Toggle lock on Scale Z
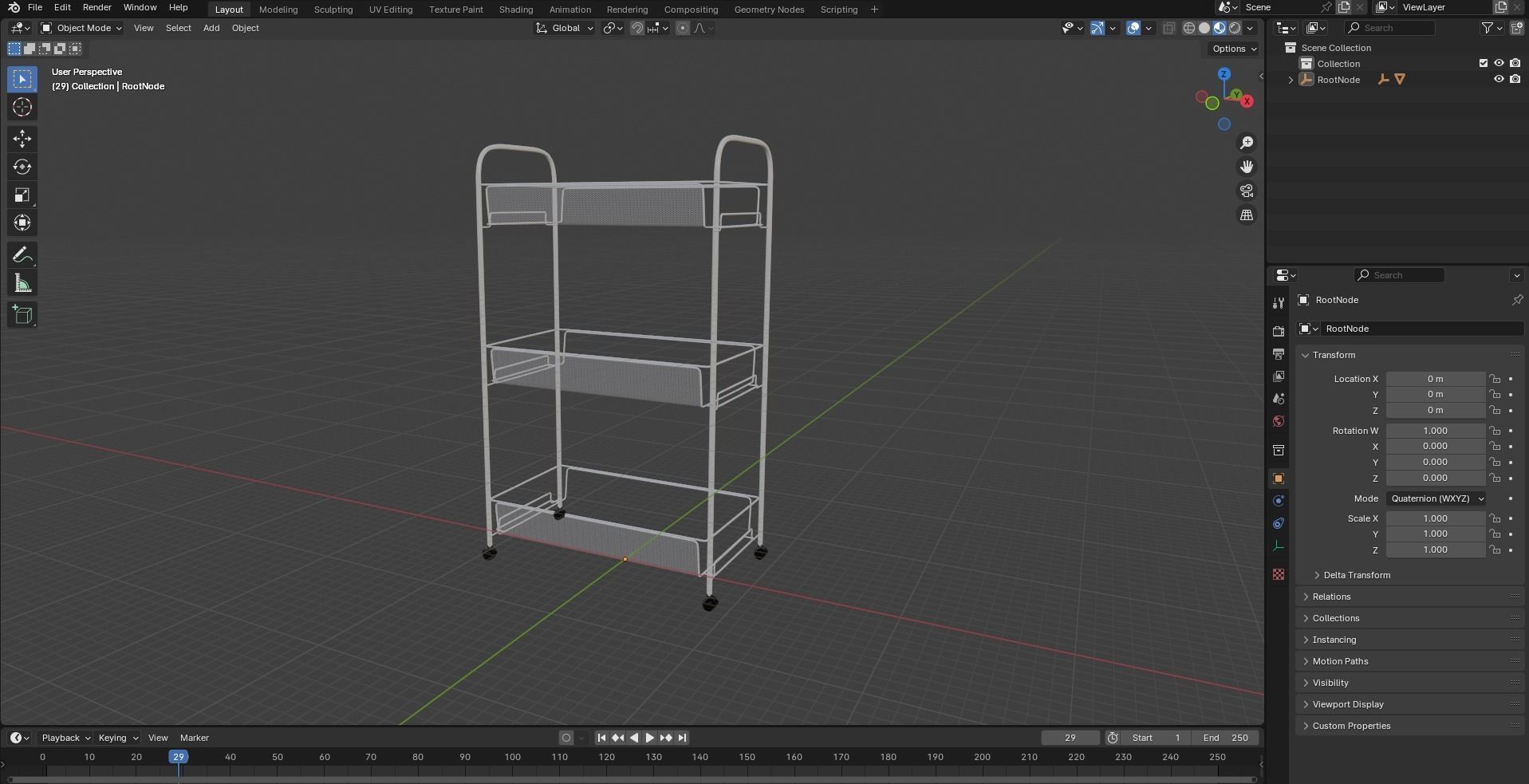1529x784 pixels. pyautogui.click(x=1495, y=550)
